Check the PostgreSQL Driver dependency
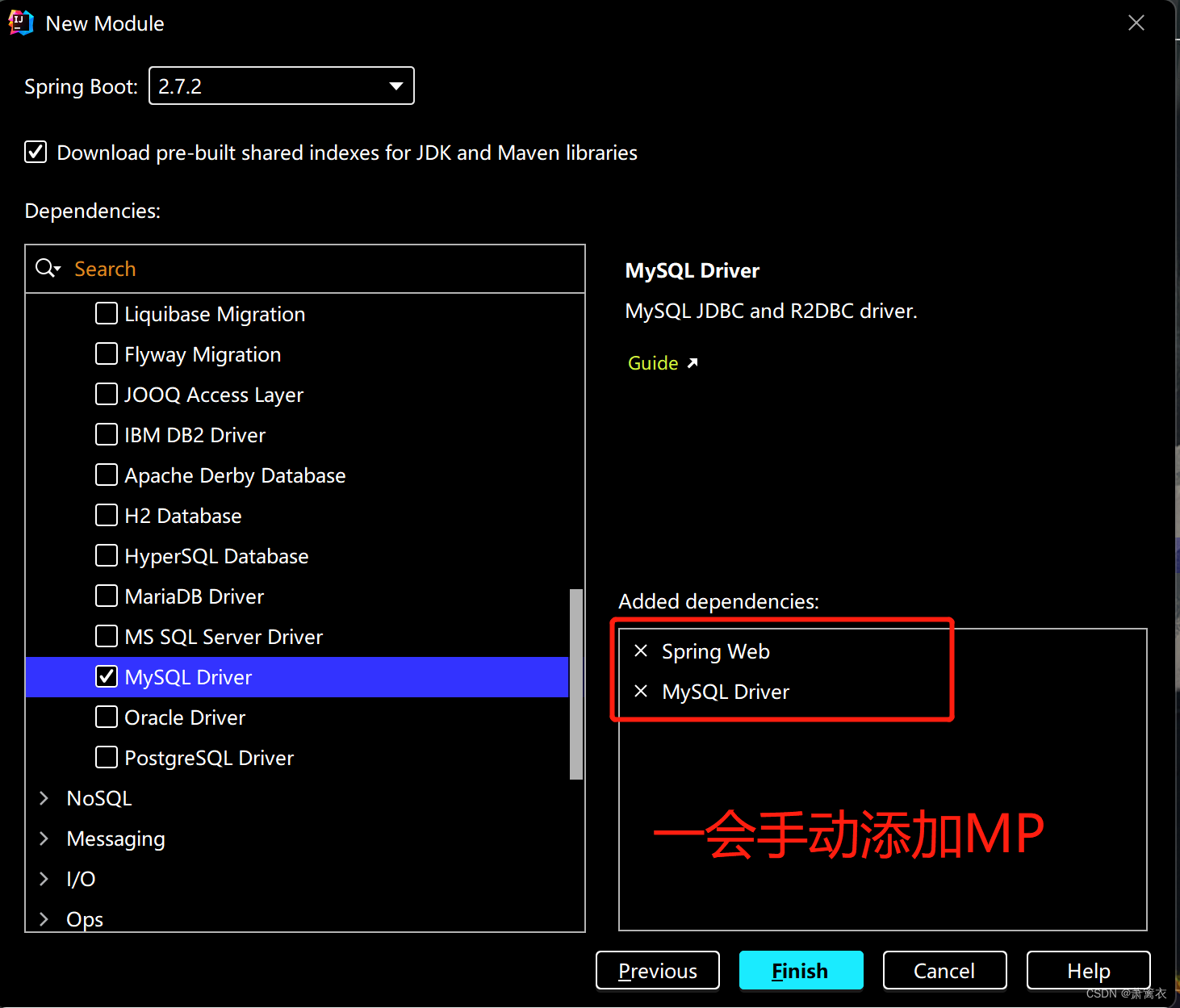Screen dimensions: 1180x1008 coord(106,757)
